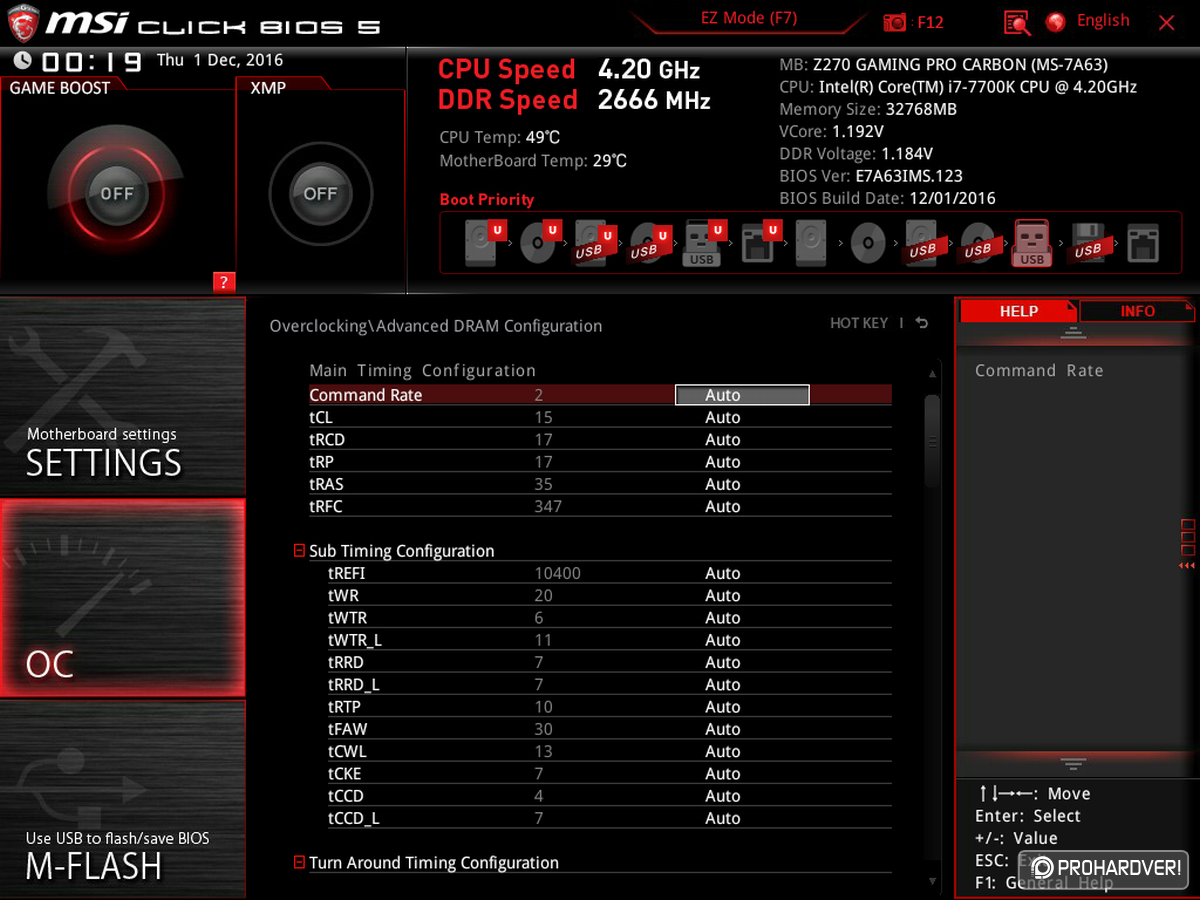Image resolution: width=1200 pixels, height=900 pixels.
Task: Open the OC overclocking menu
Action: coord(122,598)
